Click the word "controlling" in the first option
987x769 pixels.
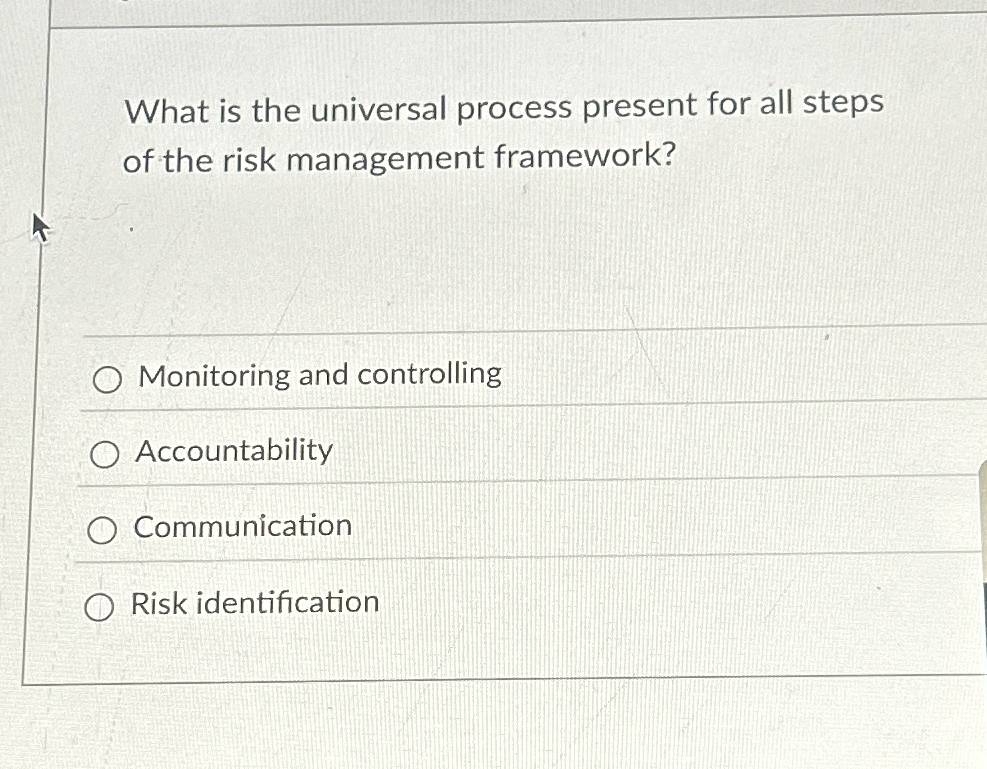(x=429, y=375)
